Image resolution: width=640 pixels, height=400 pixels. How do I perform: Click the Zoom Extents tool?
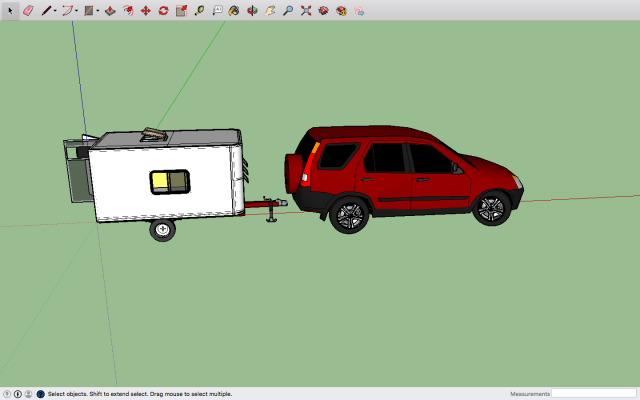click(x=306, y=11)
